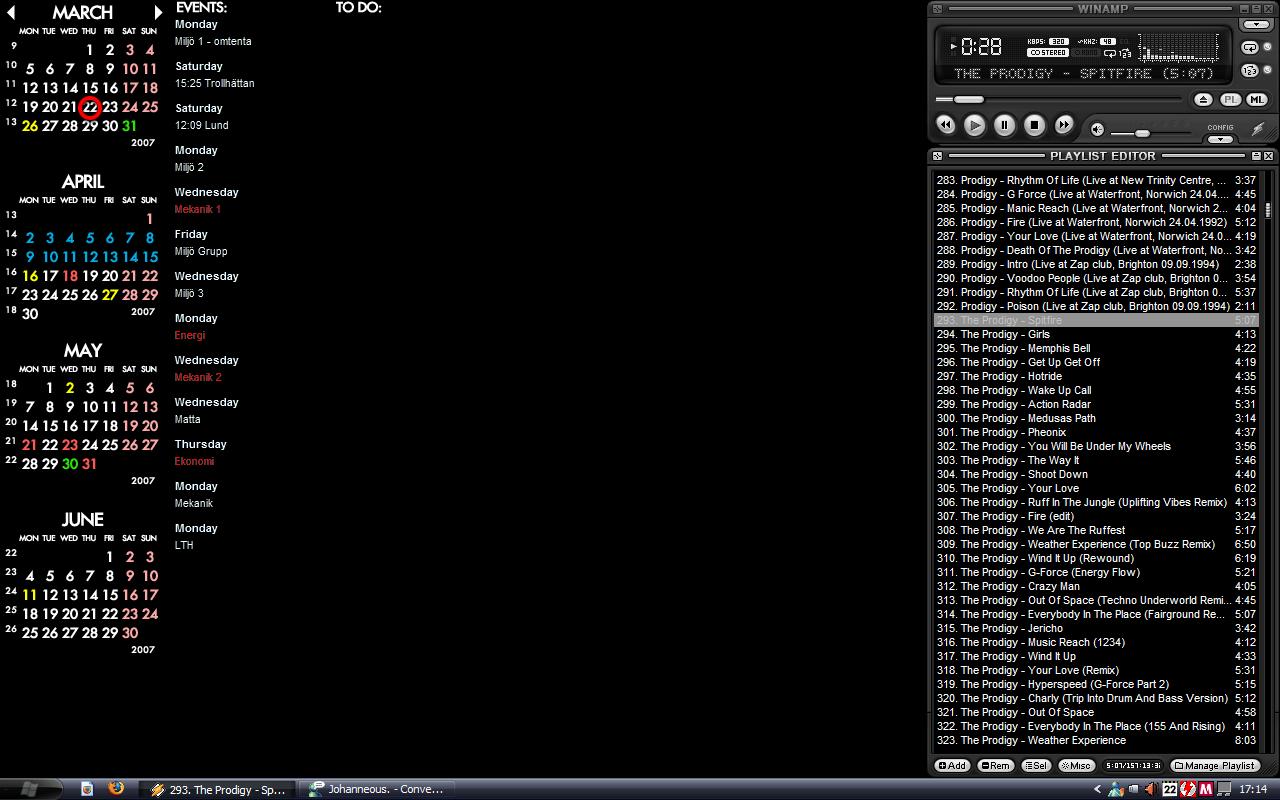Screen dimensions: 1280x800
Task: Toggle the ML media library button
Action: (1257, 100)
